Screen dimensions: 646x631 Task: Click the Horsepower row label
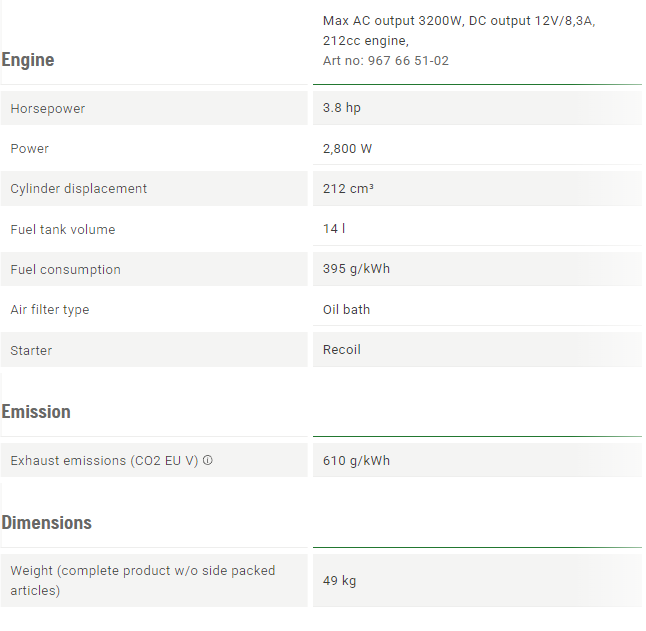[48, 108]
